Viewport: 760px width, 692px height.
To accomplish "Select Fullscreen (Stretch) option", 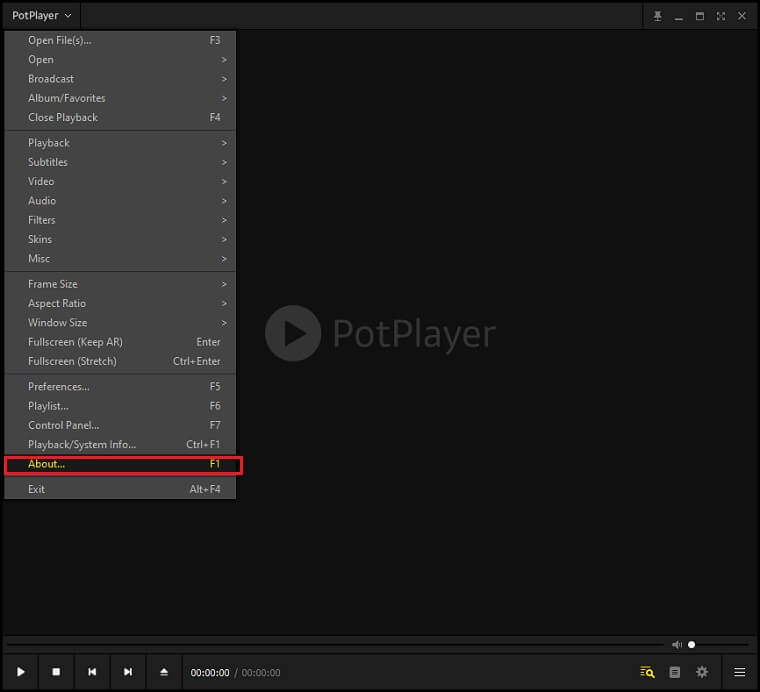I will click(x=120, y=362).
